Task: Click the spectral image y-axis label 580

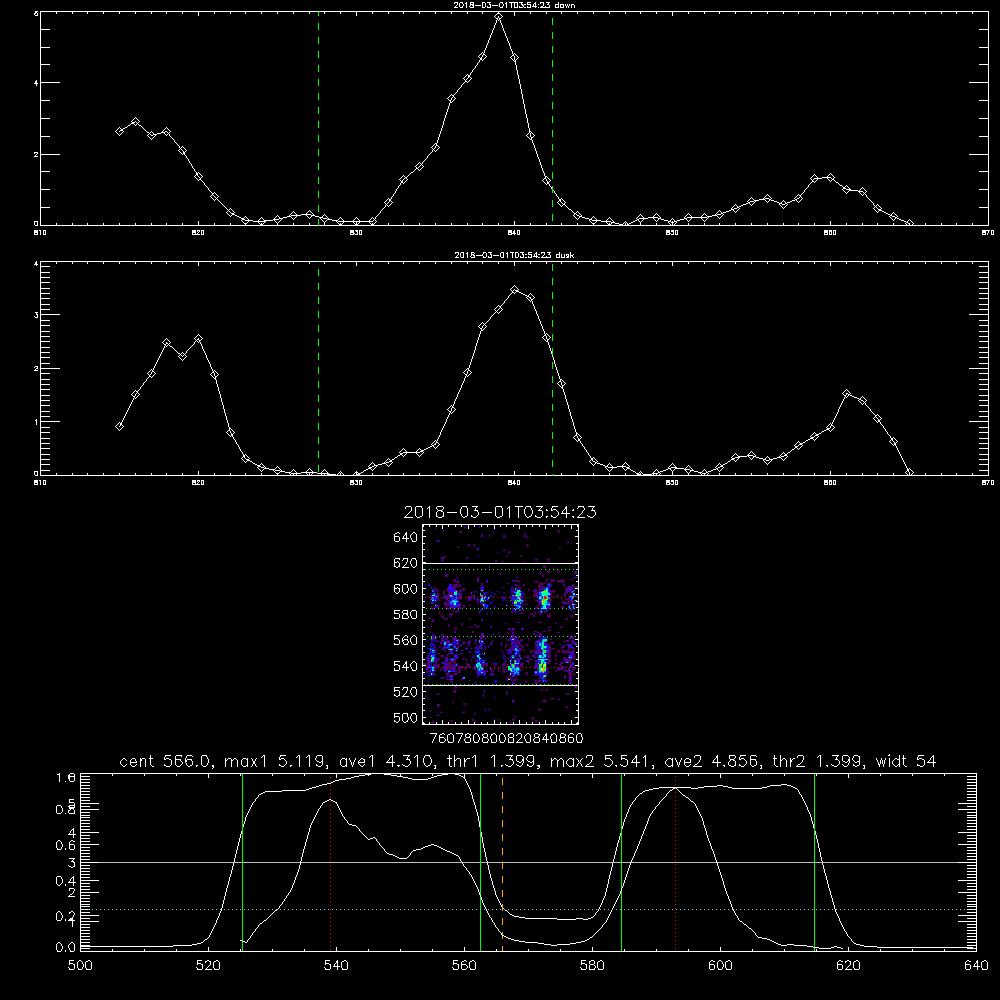Action: 406,615
